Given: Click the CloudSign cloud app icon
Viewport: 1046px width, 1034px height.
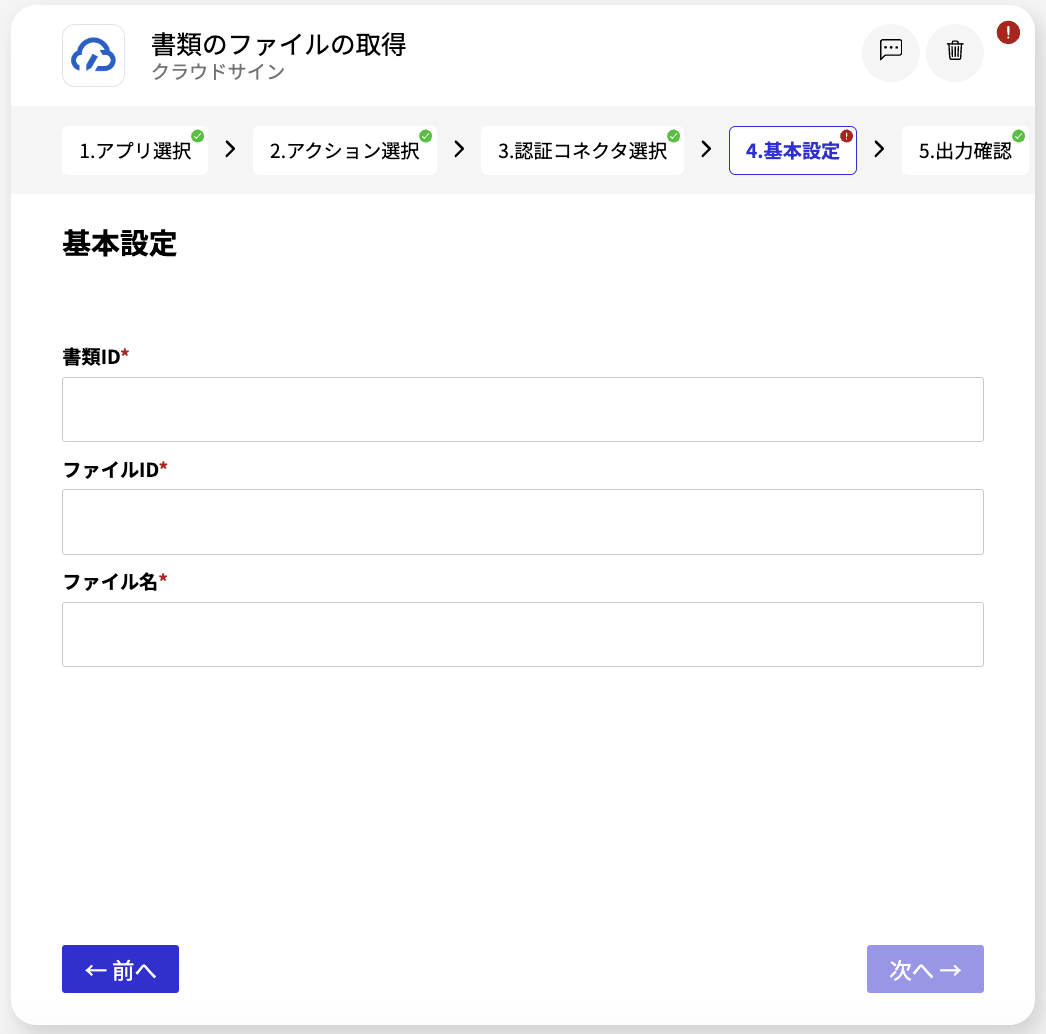Looking at the screenshot, I should point(93,55).
